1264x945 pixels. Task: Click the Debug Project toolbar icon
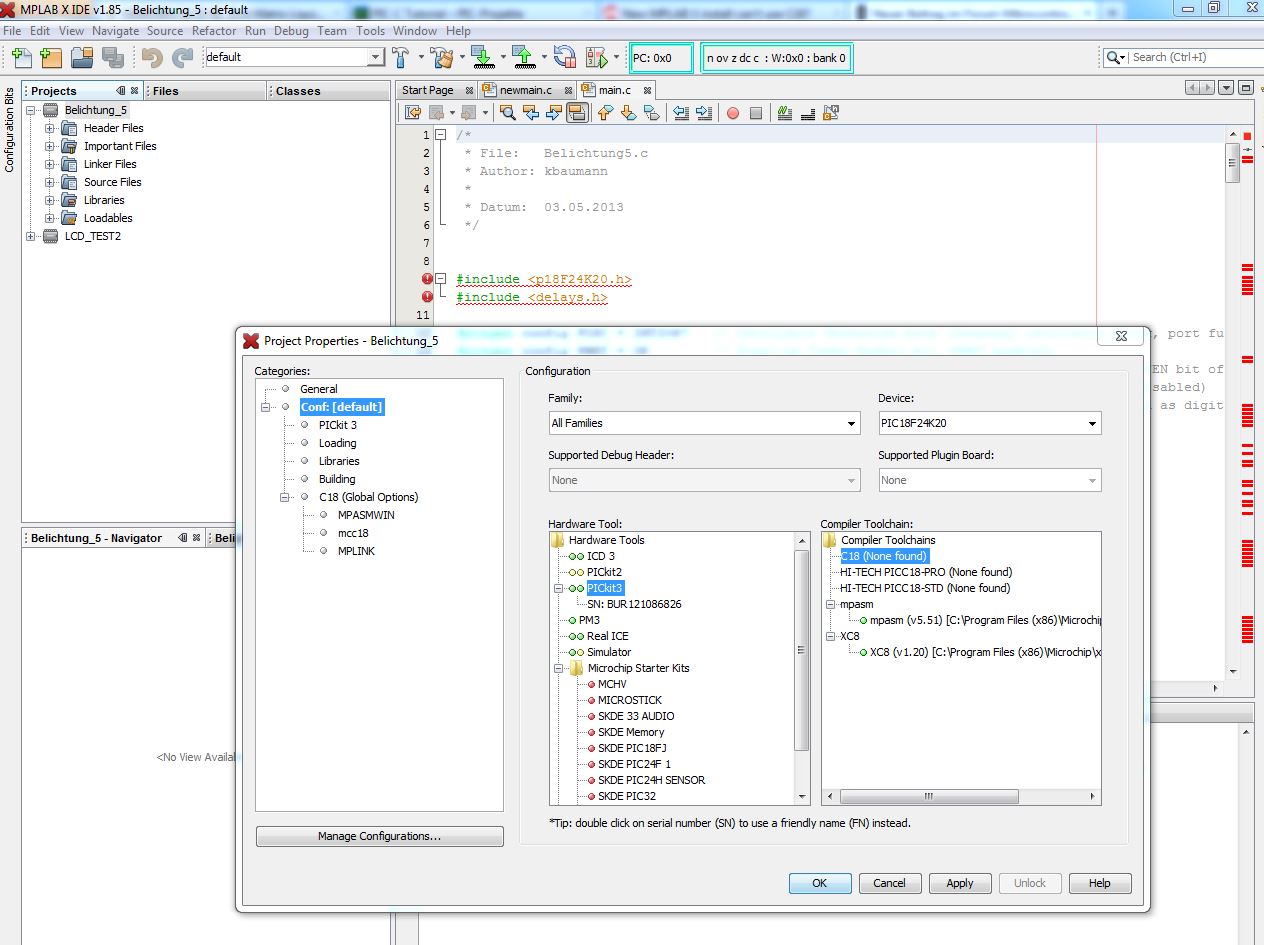(x=597, y=57)
